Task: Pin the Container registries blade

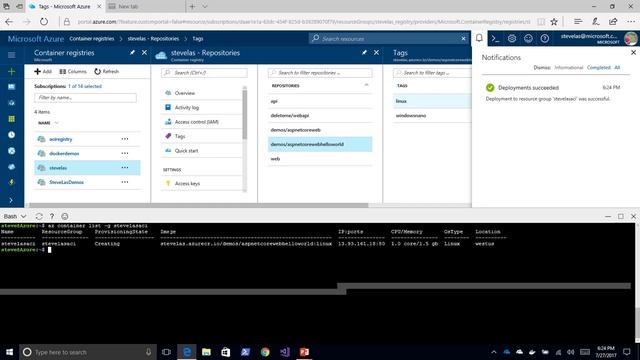Action: click(x=132, y=53)
